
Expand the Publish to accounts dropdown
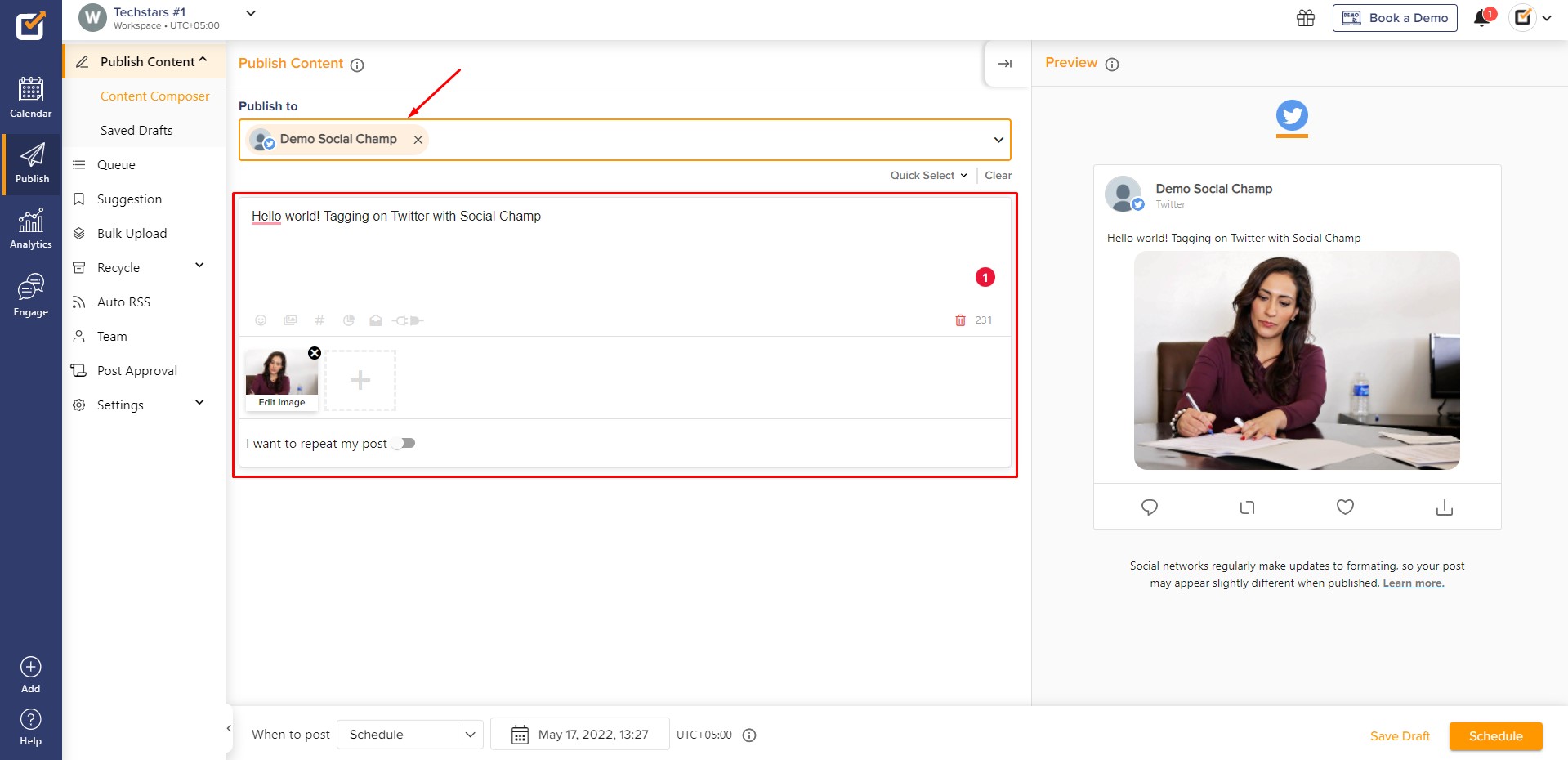pyautogui.click(x=998, y=140)
